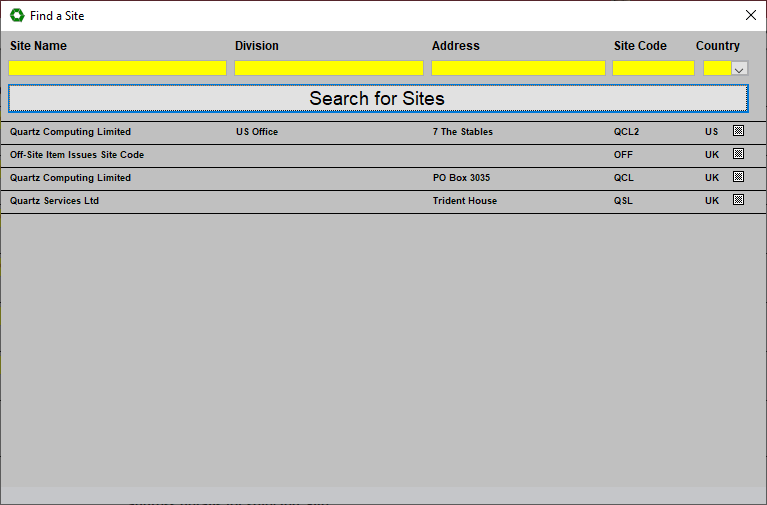Viewport: 767px width, 505px height.
Task: Click the US Office division cell
Action: (257, 132)
